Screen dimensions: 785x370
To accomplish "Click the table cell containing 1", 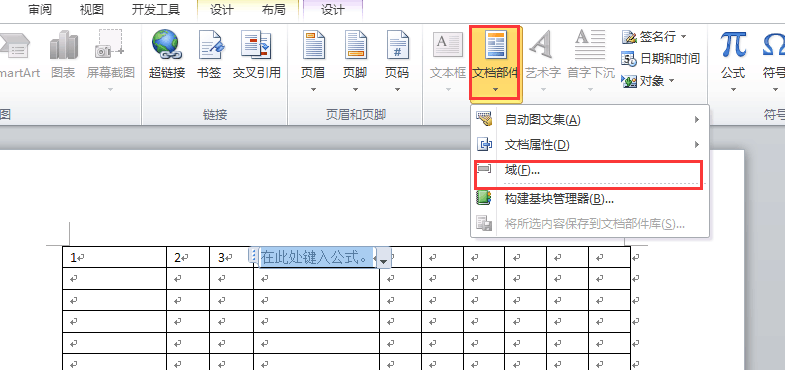I will click(115, 257).
